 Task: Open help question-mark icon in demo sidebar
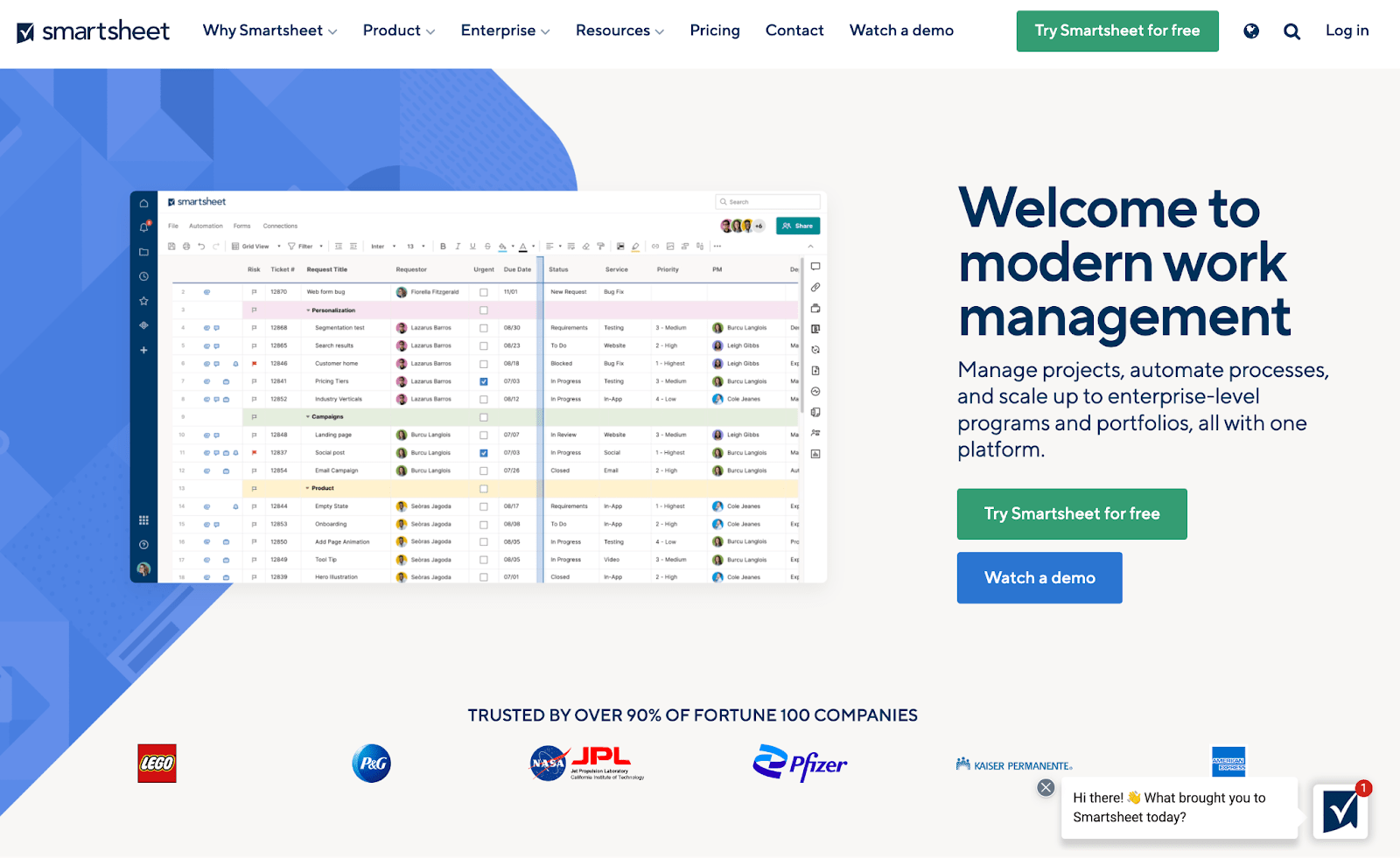(x=143, y=545)
